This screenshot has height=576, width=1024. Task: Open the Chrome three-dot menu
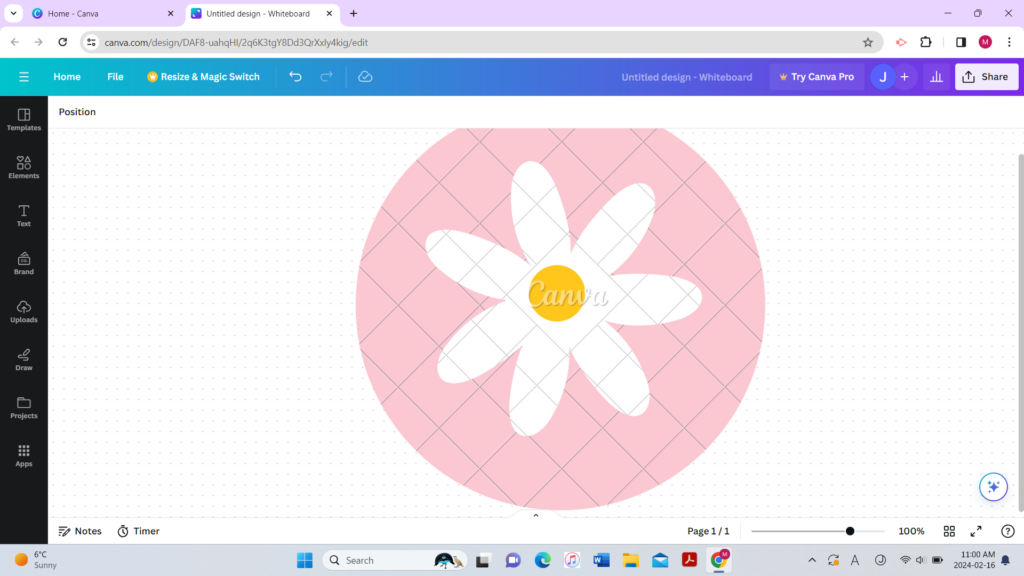tap(1009, 42)
